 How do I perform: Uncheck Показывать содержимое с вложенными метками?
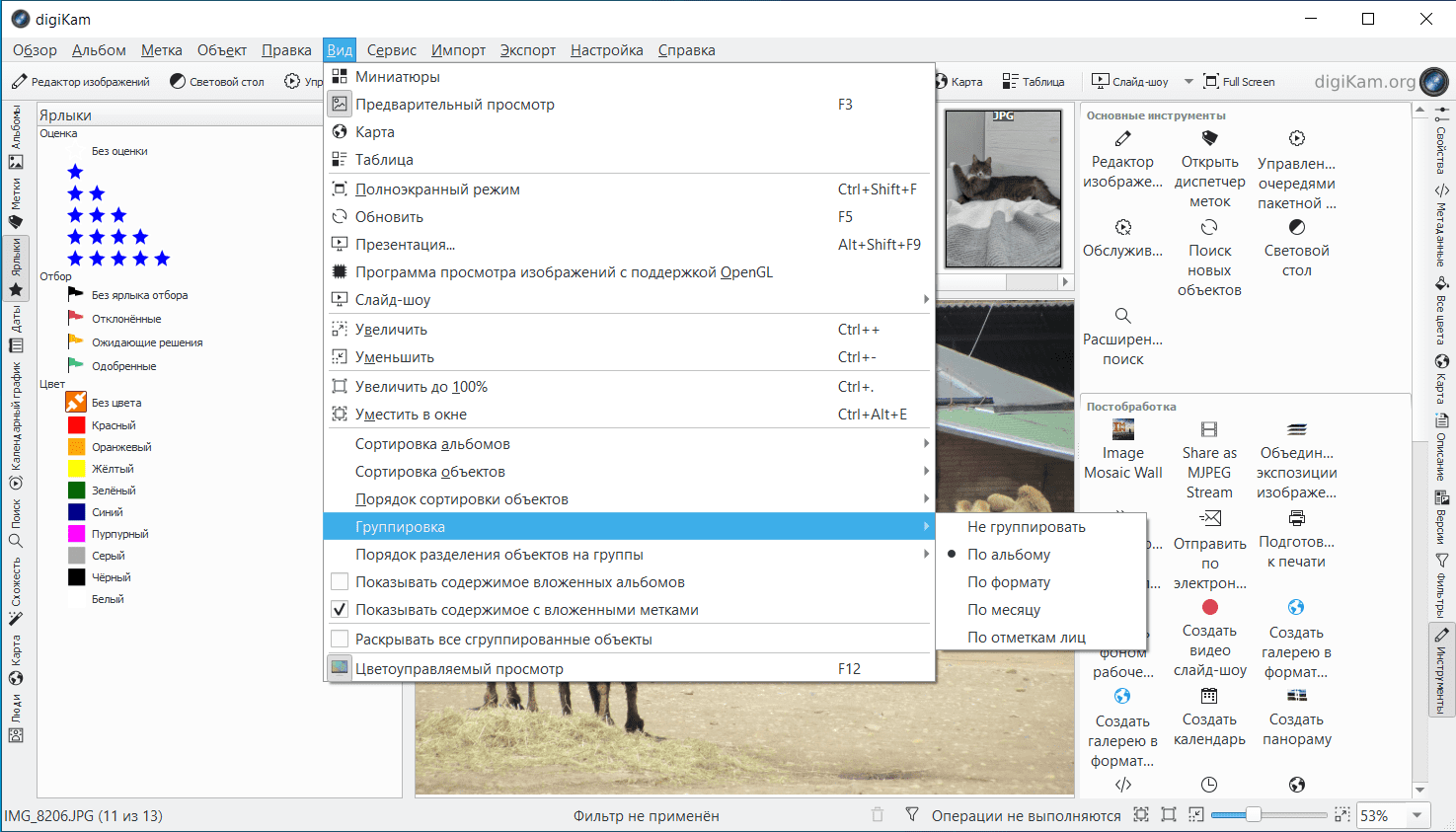340,610
